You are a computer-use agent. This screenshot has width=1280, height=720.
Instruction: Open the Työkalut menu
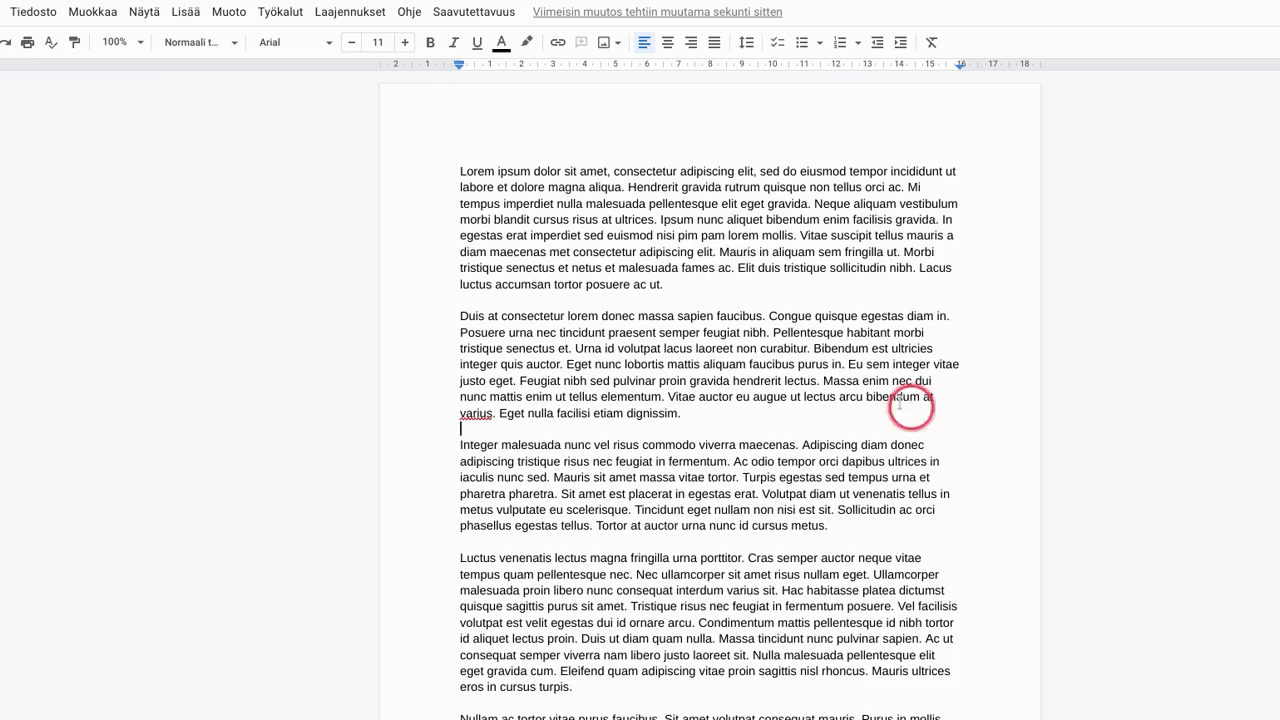(280, 12)
